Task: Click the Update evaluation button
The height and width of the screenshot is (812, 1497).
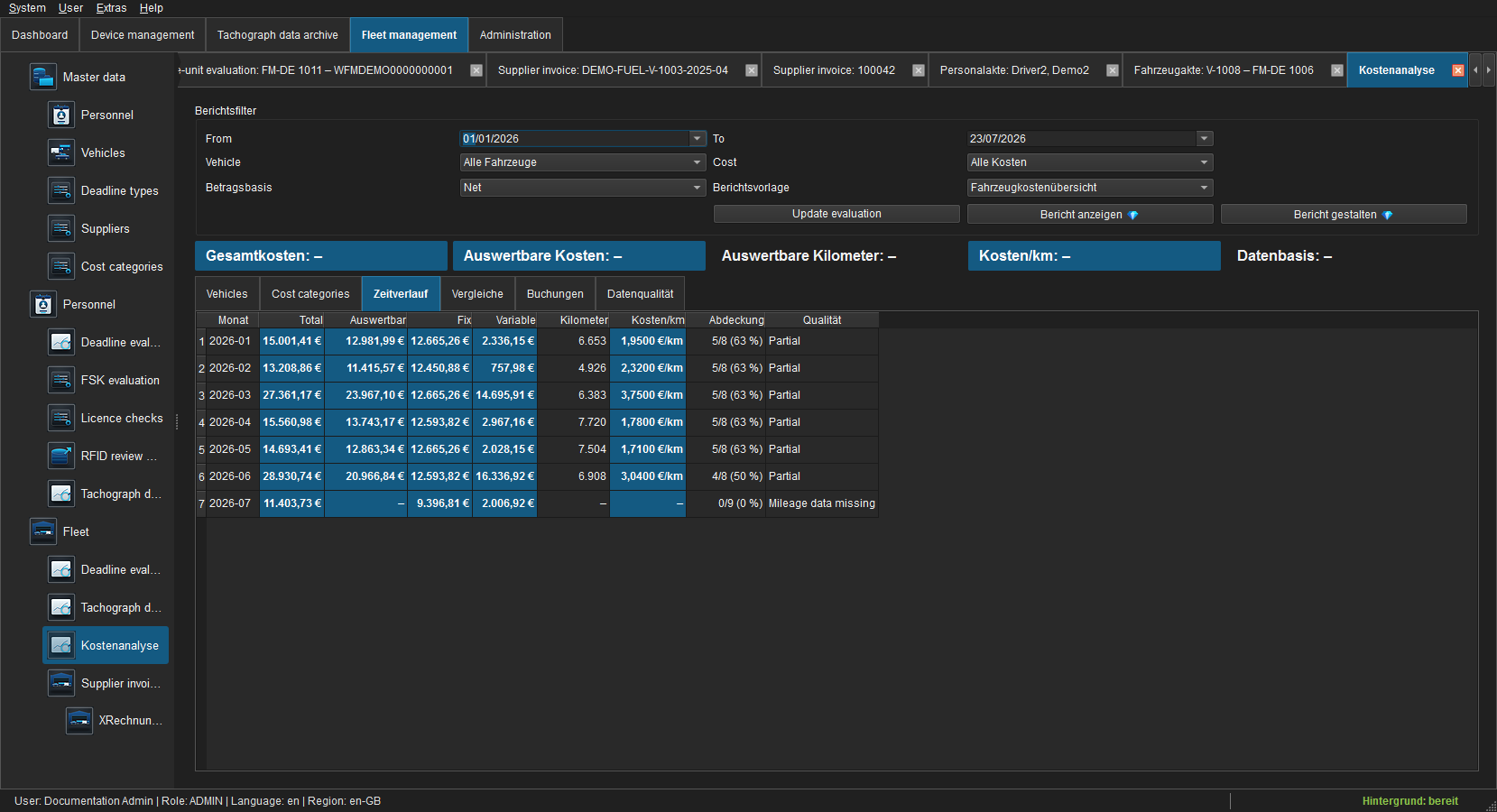Action: click(836, 214)
